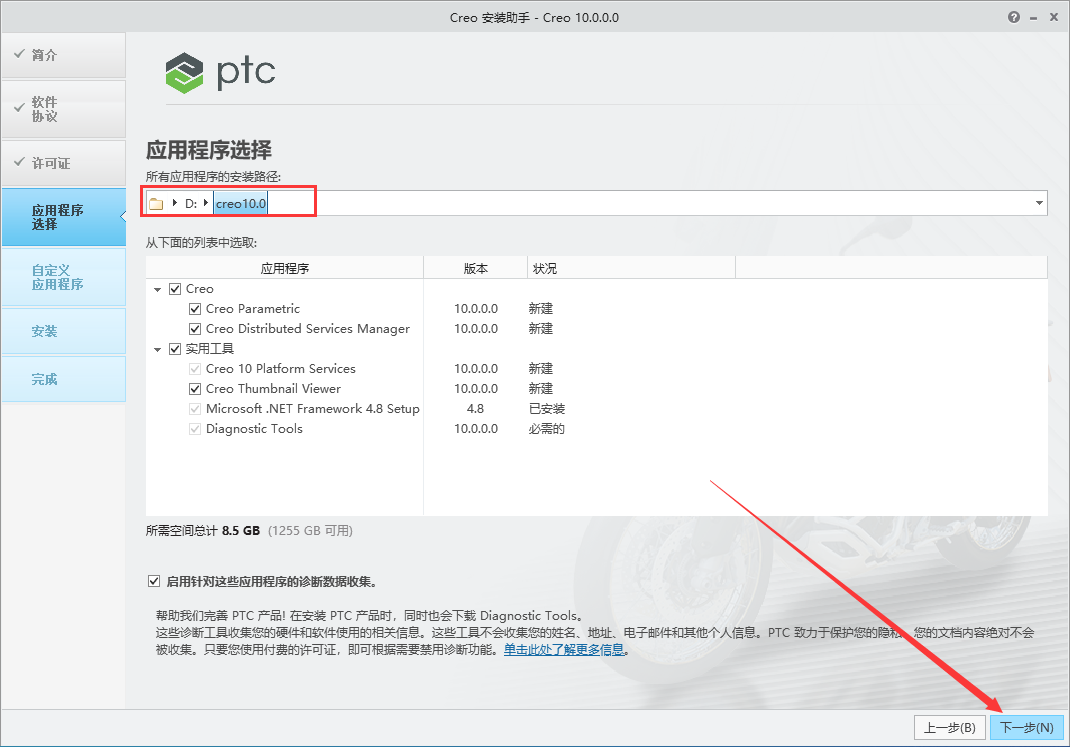1070x747 pixels.
Task: Click the folder icon in the install path bar
Action: 156,202
